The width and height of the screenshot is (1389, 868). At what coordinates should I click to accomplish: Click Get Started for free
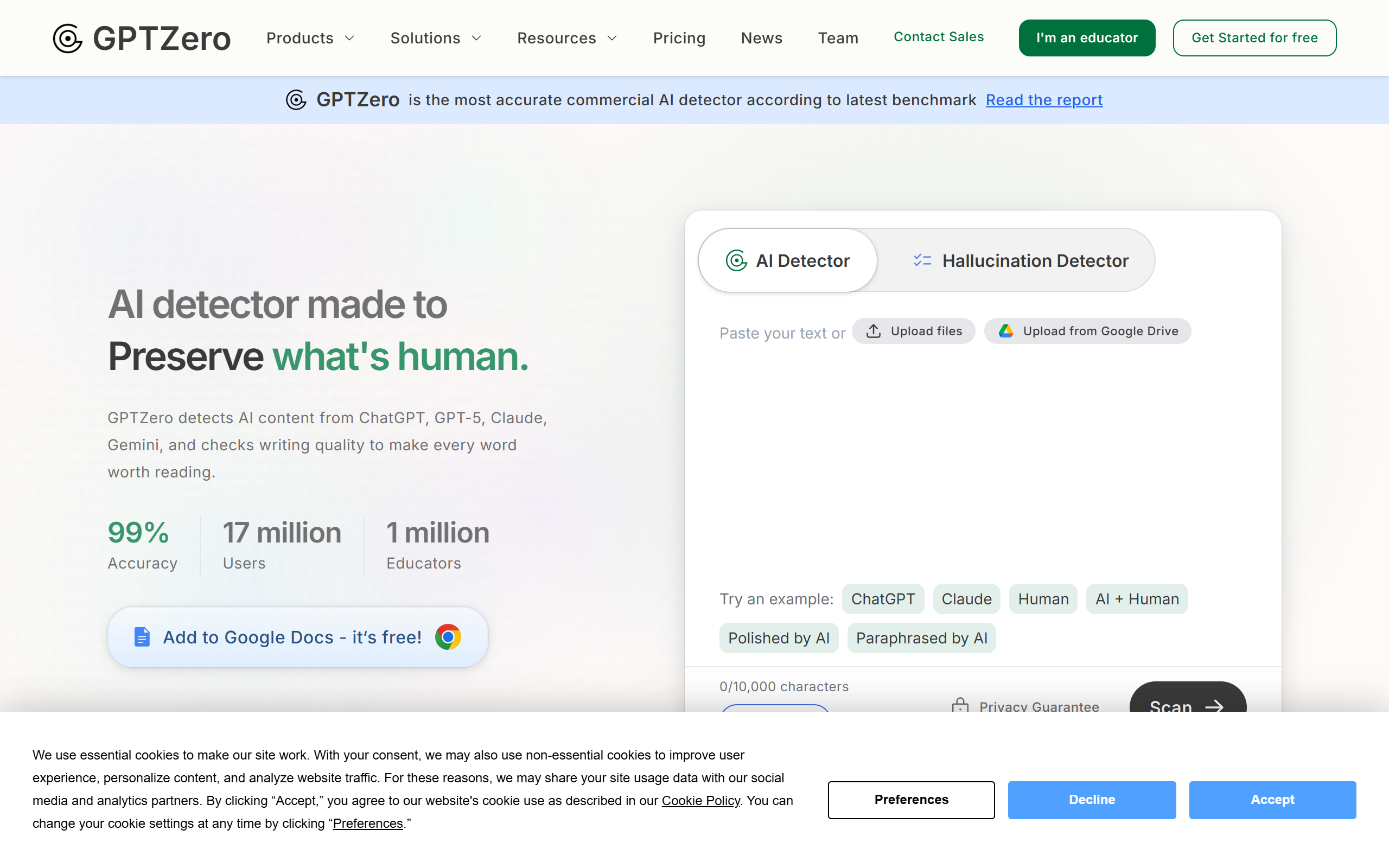[1254, 38]
